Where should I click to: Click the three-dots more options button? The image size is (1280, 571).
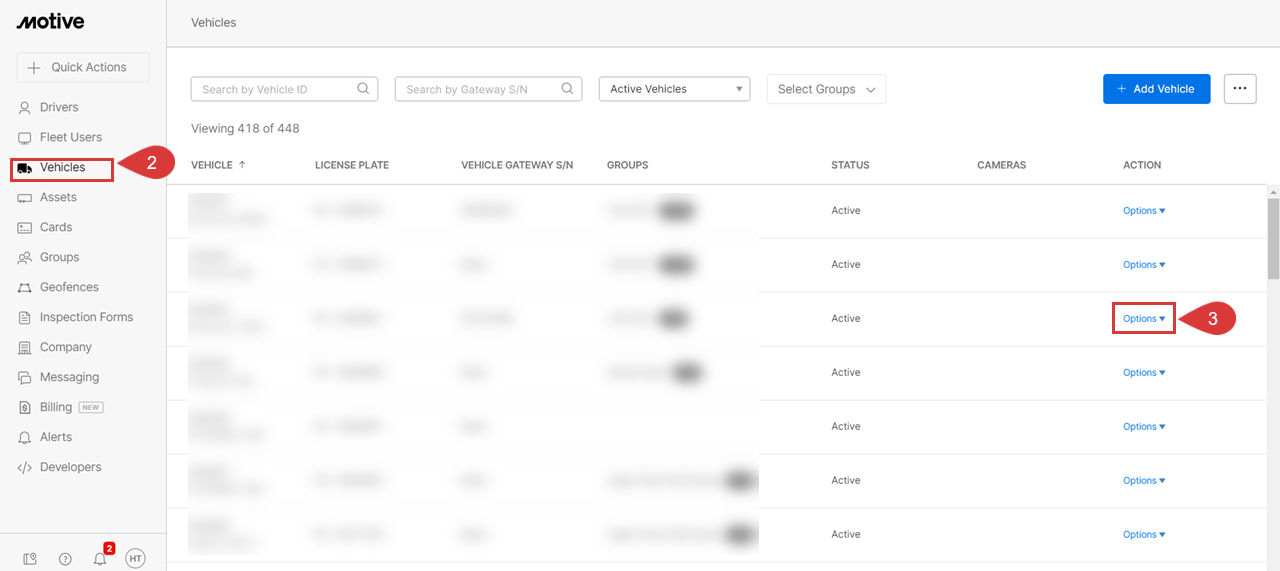(1239, 89)
